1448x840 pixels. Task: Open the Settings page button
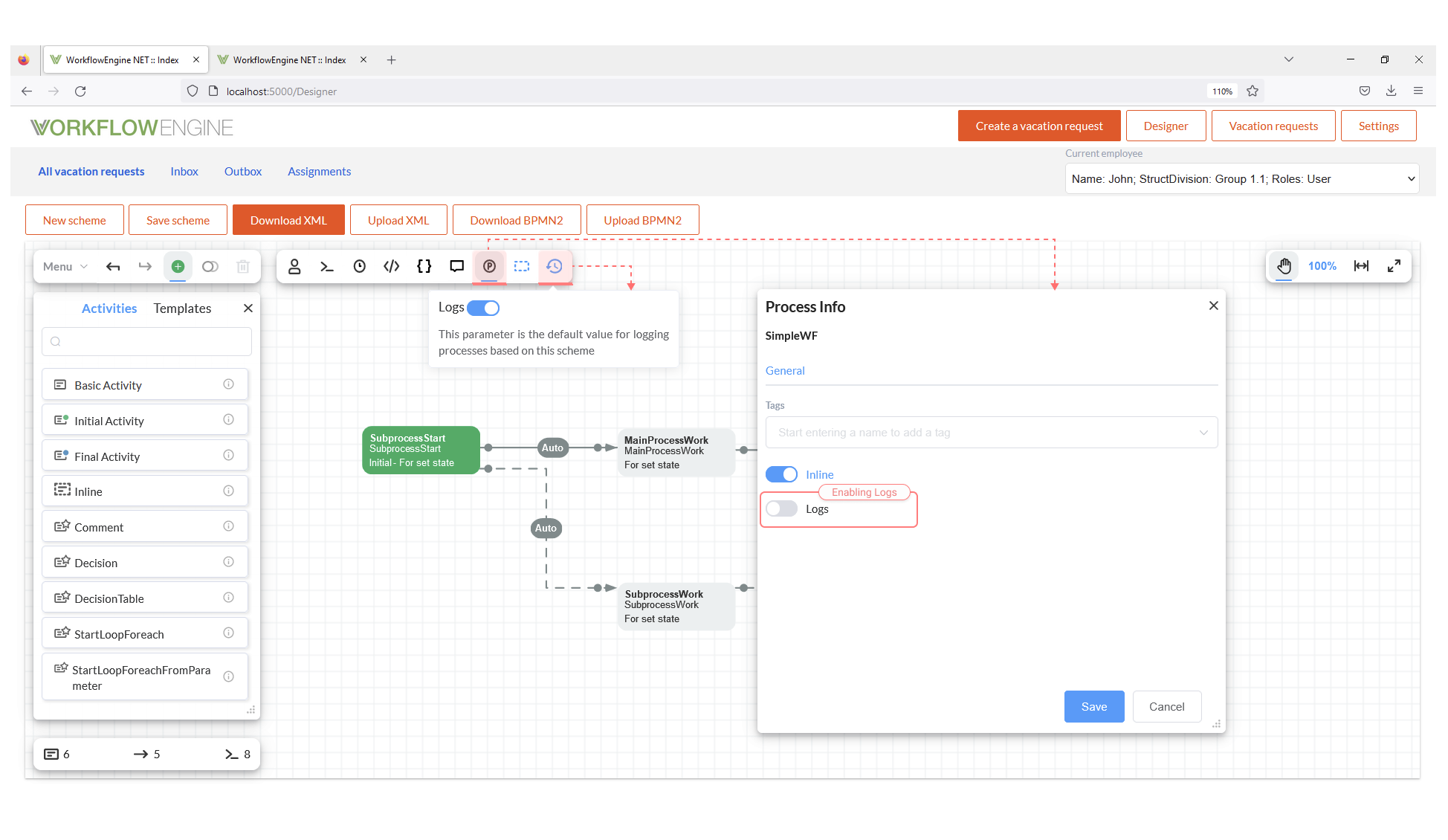point(1379,126)
